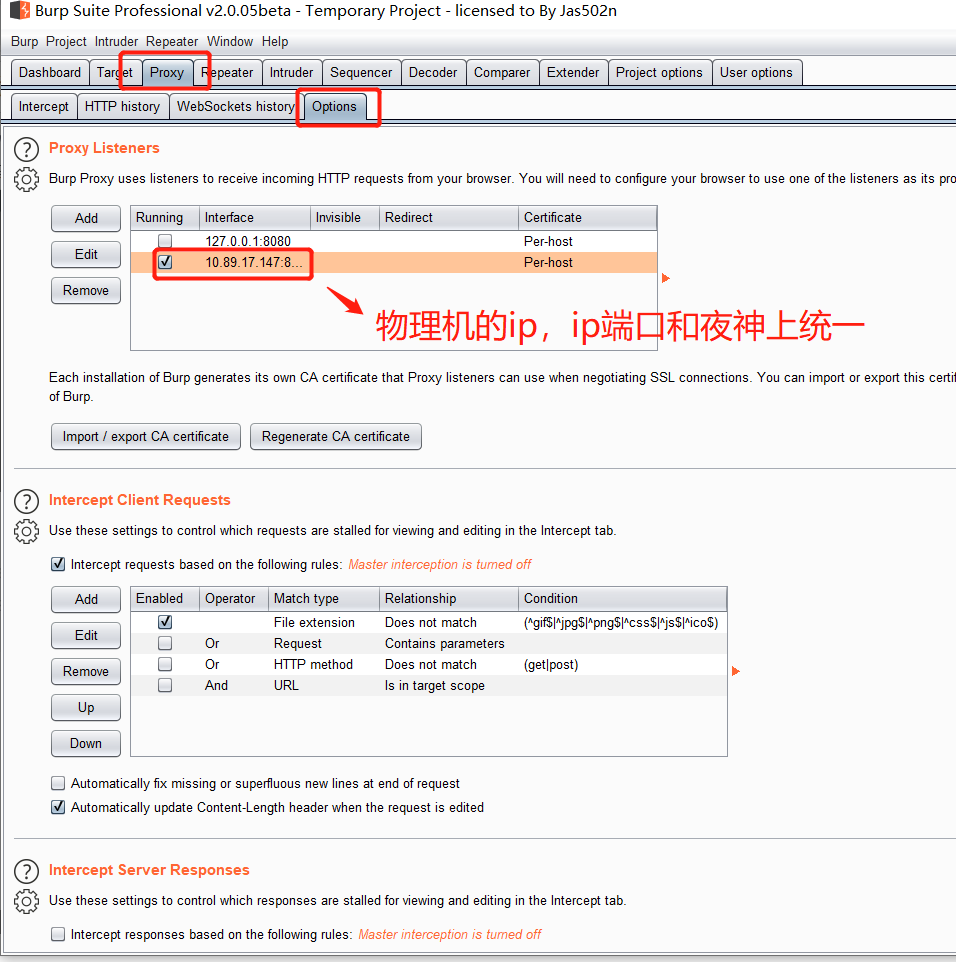
Task: Sort listeners by Interface column header
Action: click(255, 218)
